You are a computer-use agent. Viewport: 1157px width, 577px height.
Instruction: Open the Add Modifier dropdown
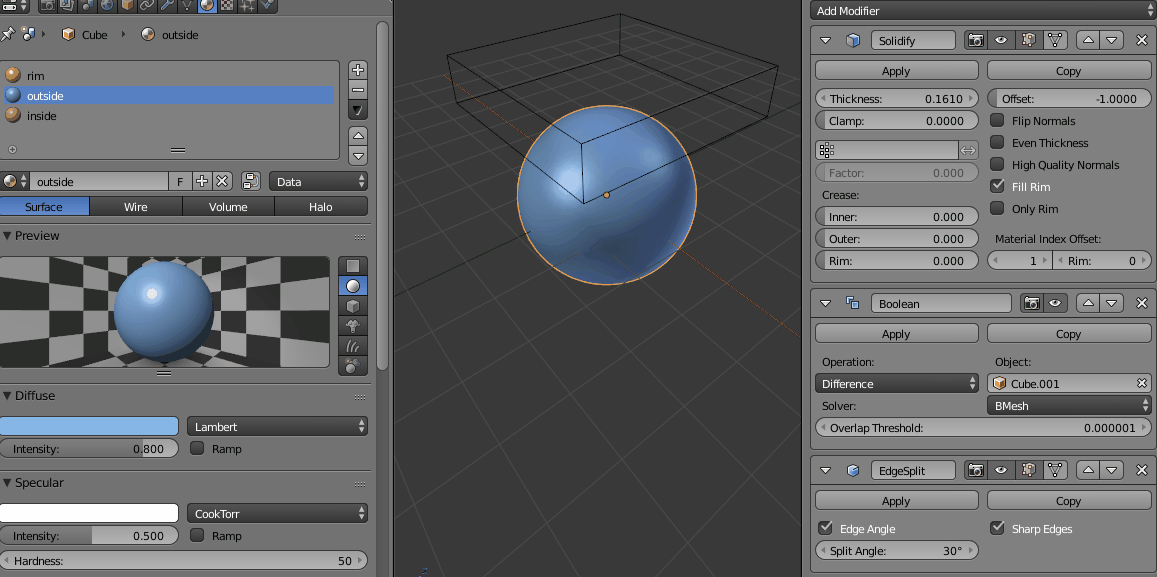click(x=982, y=11)
